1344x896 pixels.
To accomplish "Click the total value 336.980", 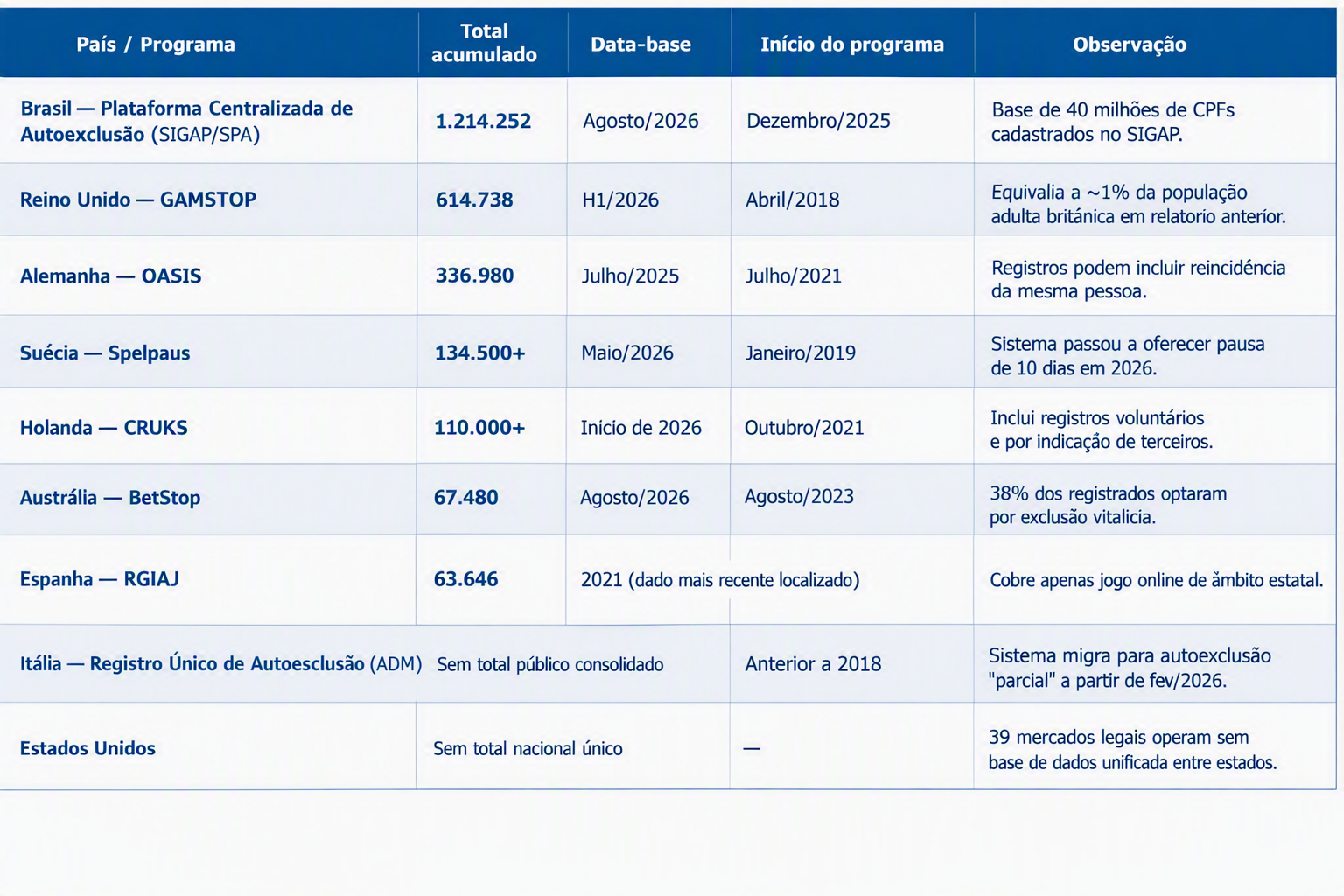I will (474, 276).
